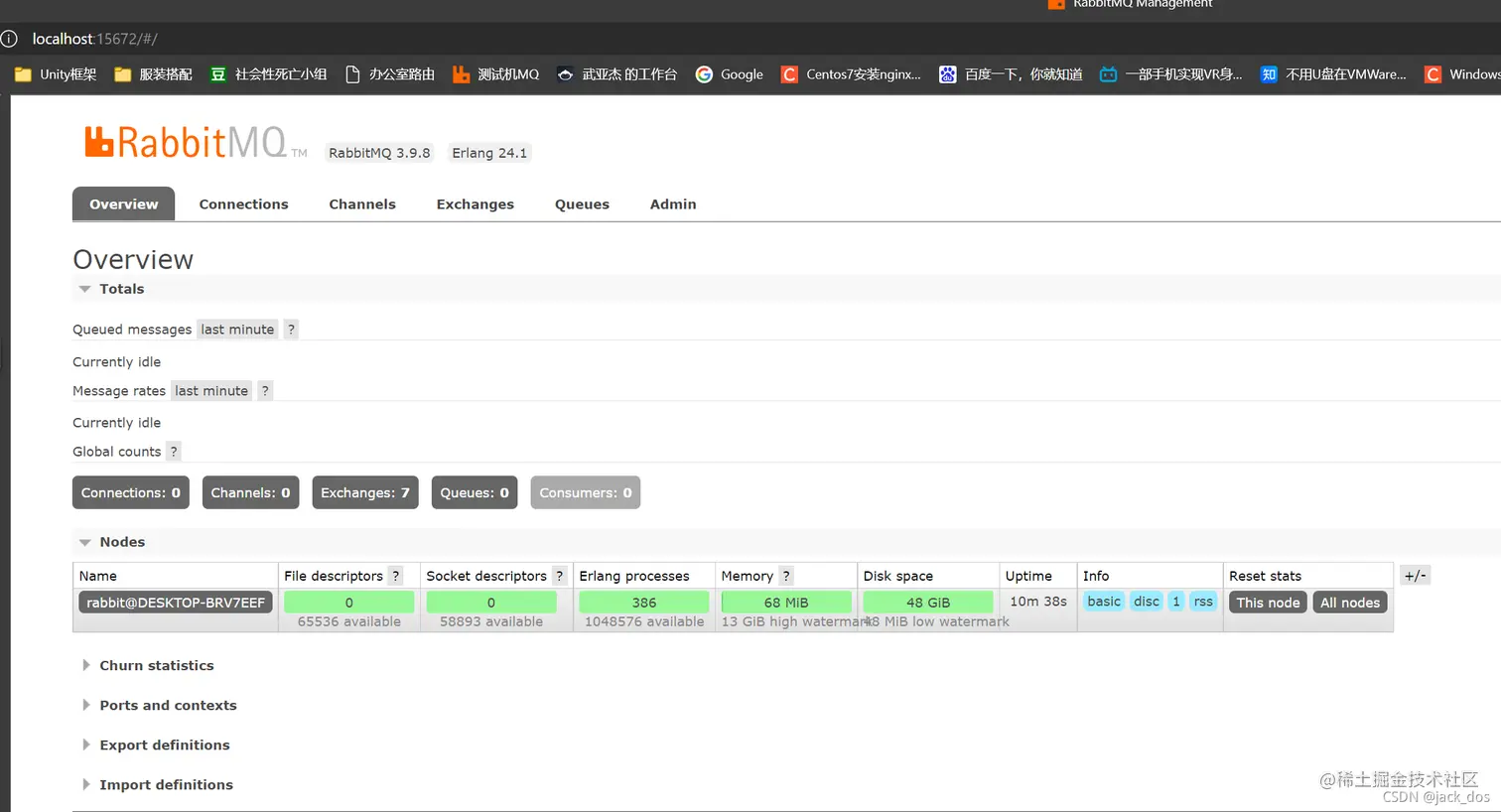The height and width of the screenshot is (812, 1501).
Task: Click the 1048576 available text
Action: [644, 621]
